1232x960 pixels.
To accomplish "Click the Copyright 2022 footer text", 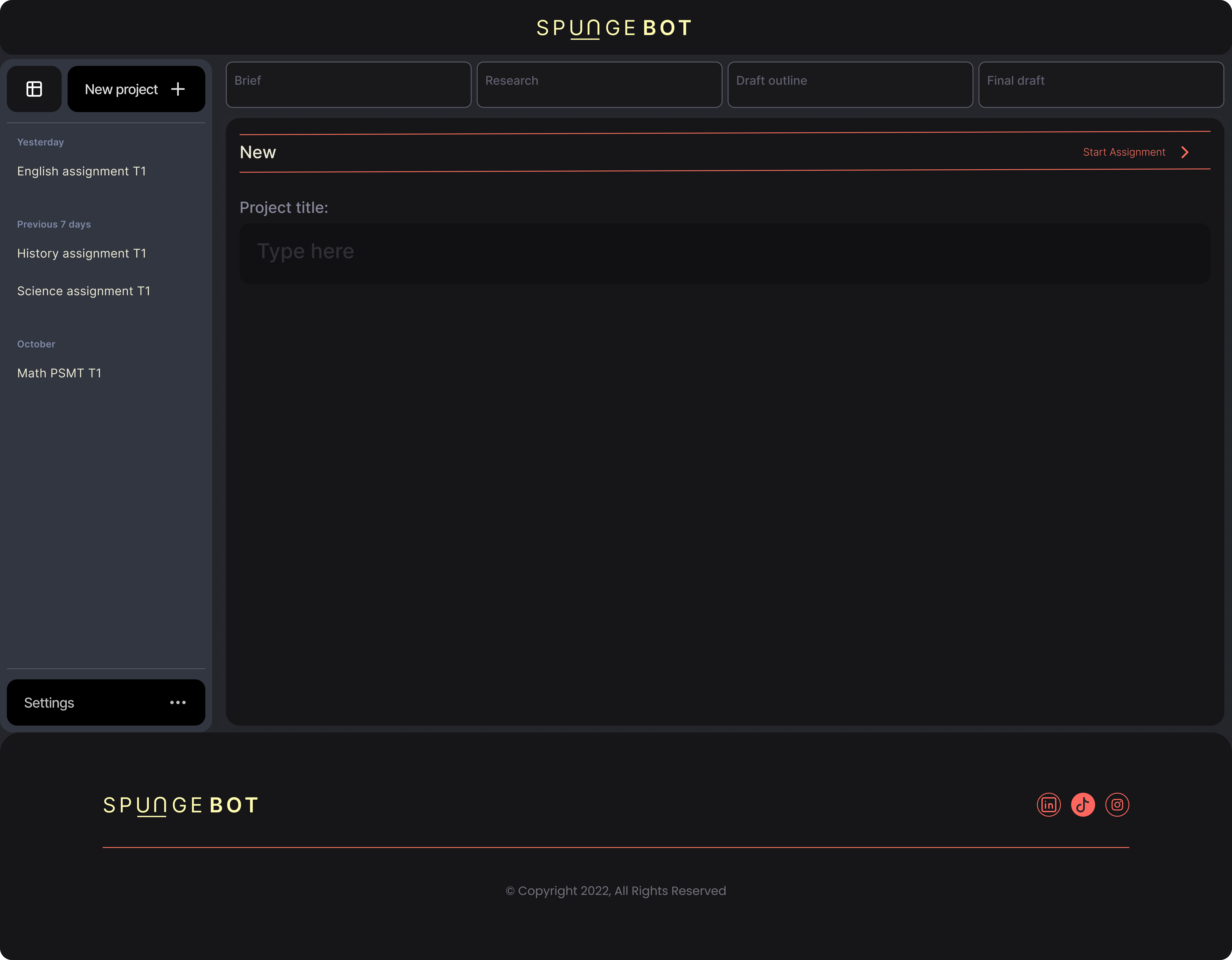I will (x=616, y=891).
